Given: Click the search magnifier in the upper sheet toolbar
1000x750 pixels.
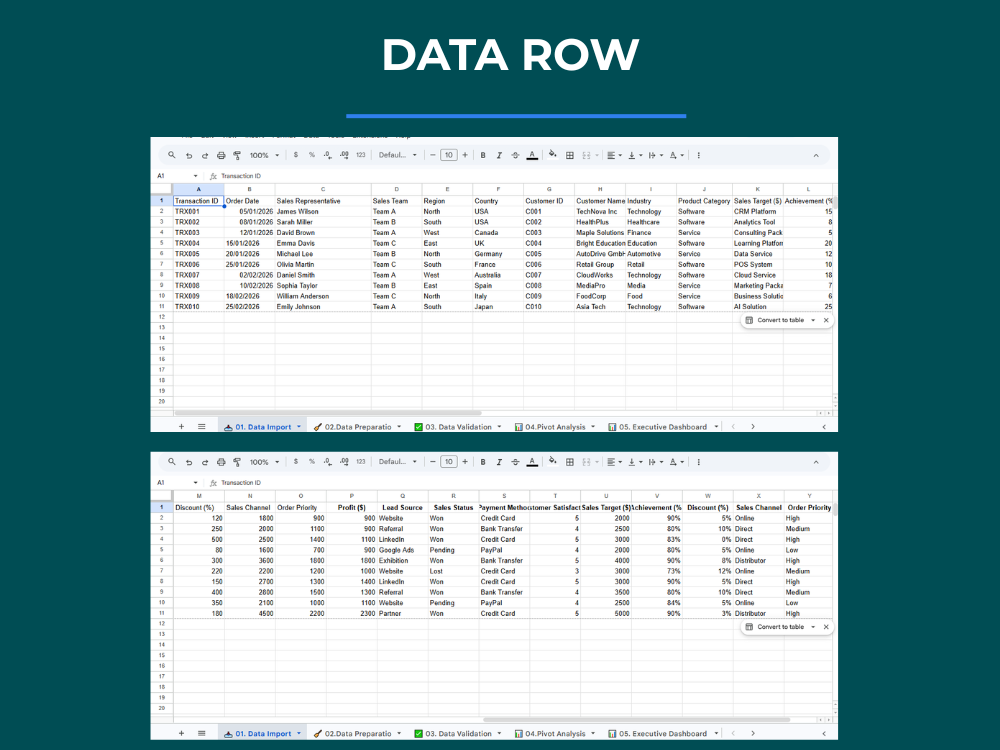Looking at the screenshot, I should tap(172, 155).
